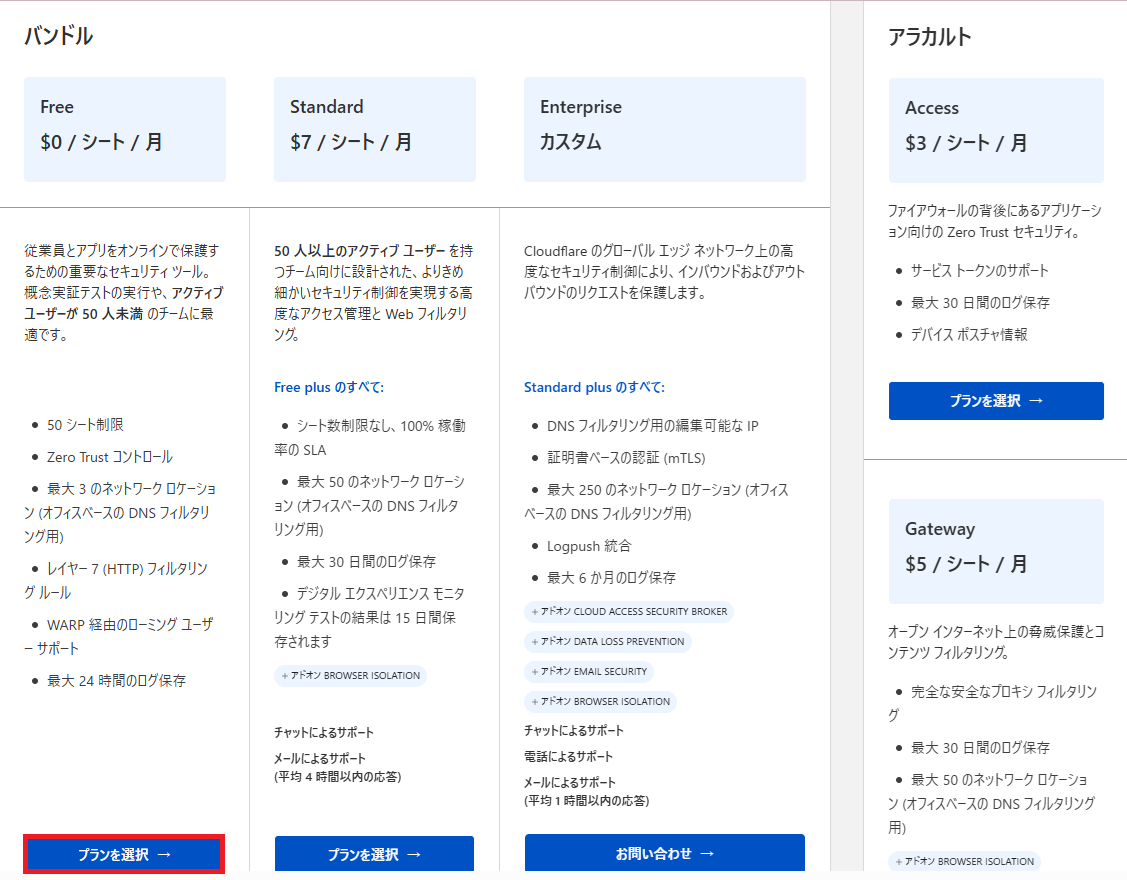The height and width of the screenshot is (880, 1127).
Task: Click the Gateway $5 plan header card
Action: pyautogui.click(x=996, y=551)
